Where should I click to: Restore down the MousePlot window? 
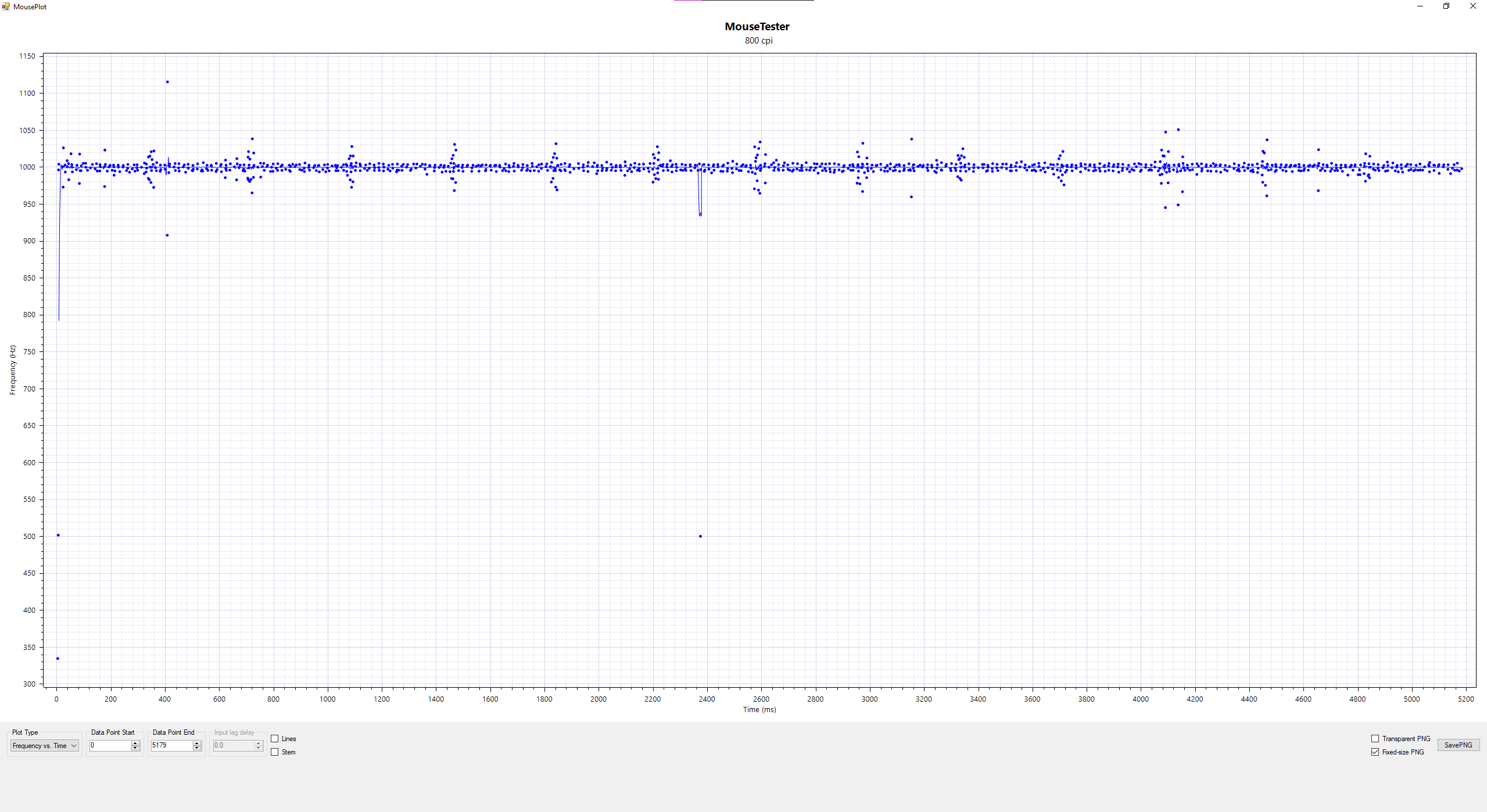pos(1446,6)
